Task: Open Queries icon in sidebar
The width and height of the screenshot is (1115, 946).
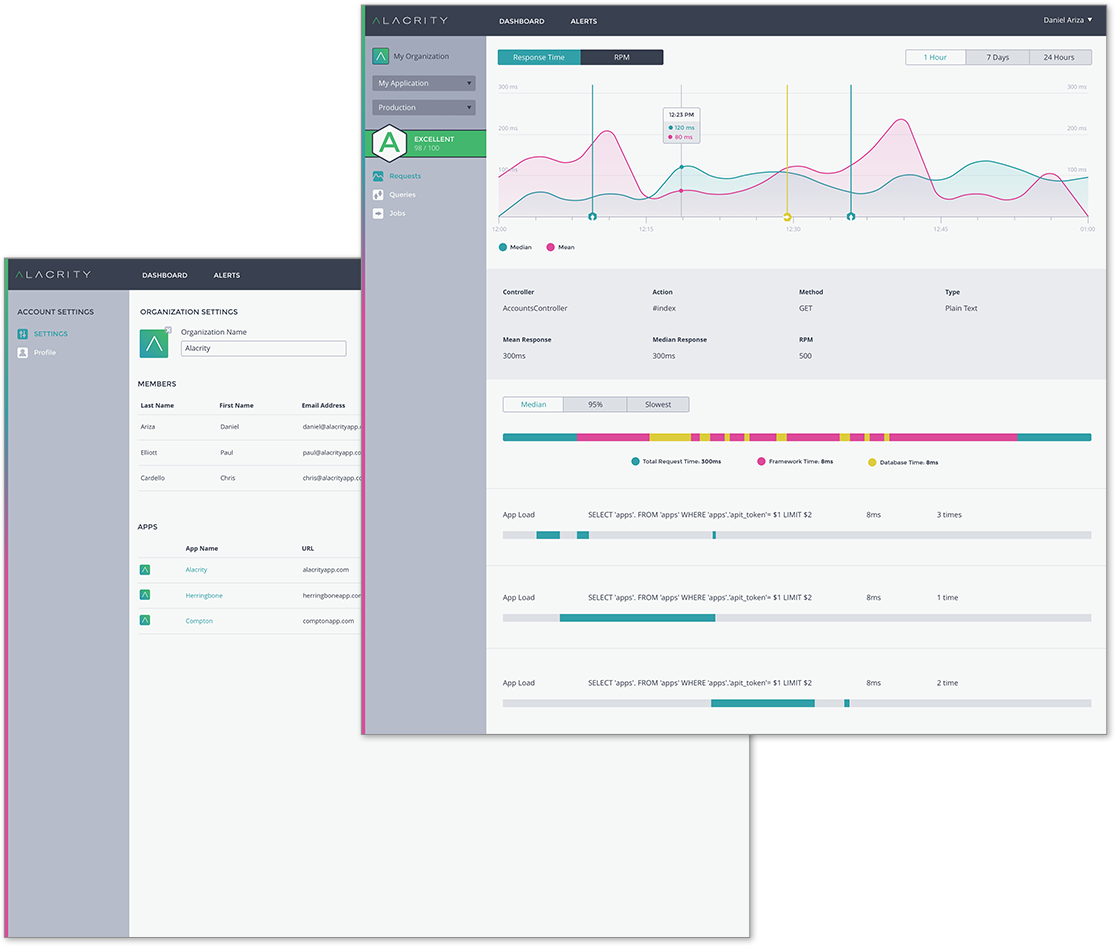Action: (378, 195)
